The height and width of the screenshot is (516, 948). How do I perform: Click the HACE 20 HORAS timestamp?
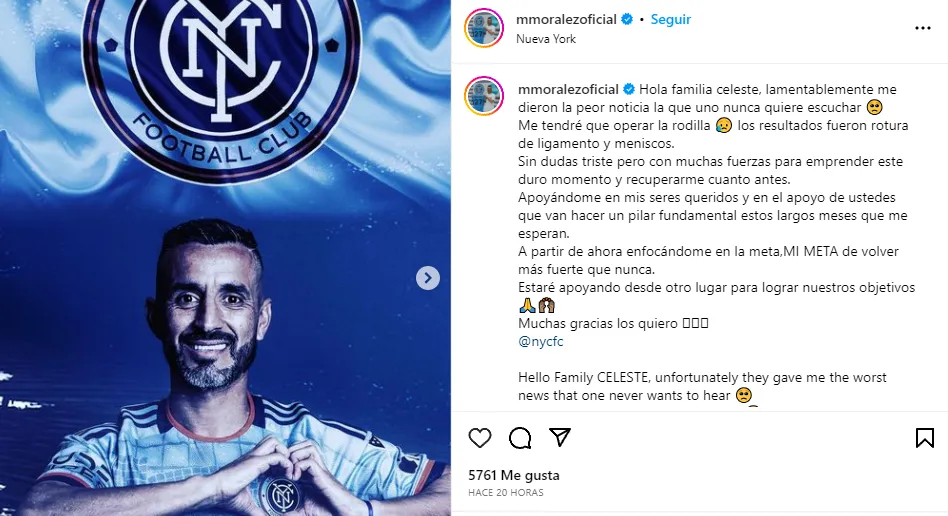(x=505, y=492)
